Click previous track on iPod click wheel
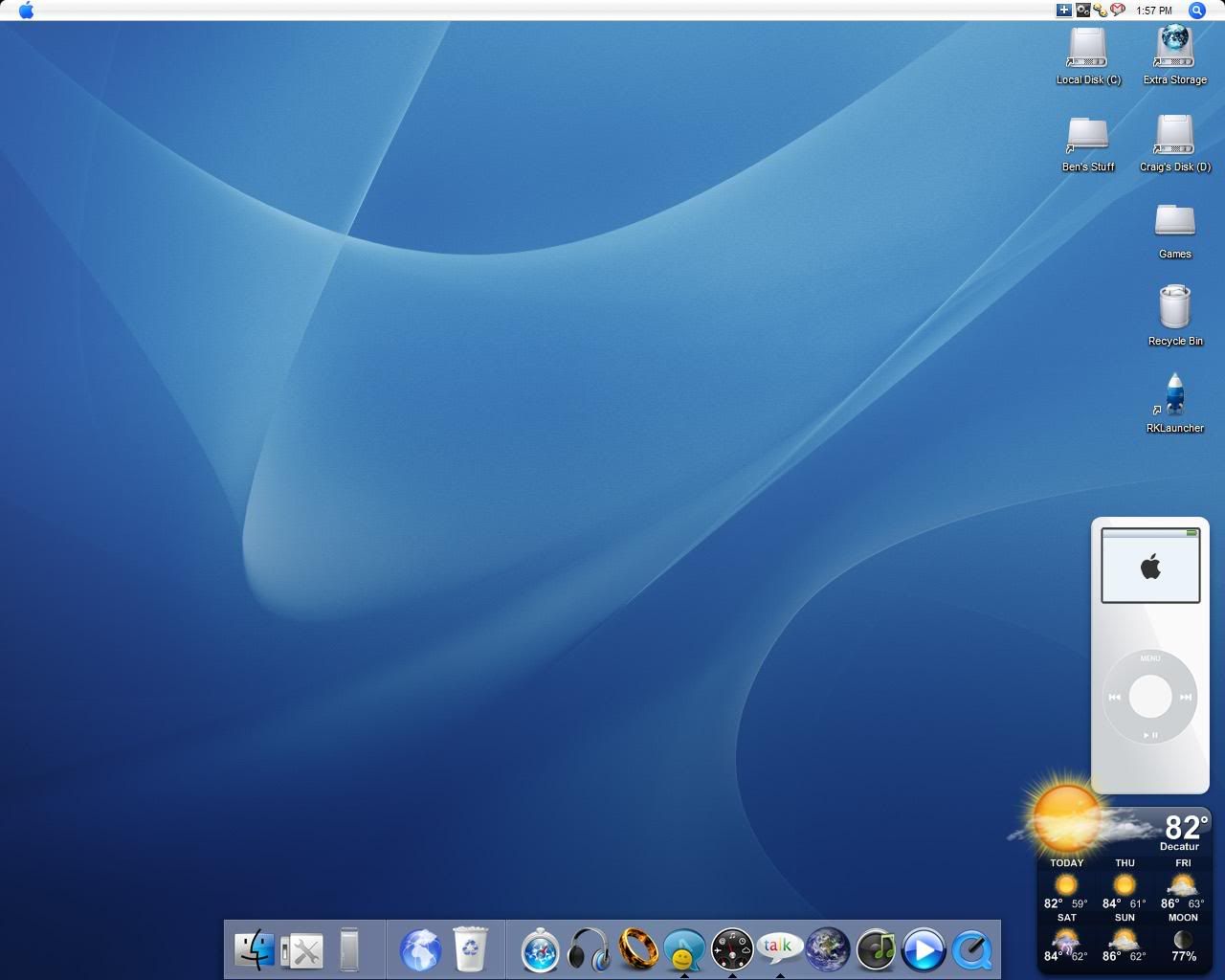1225x980 pixels. pos(1115,698)
